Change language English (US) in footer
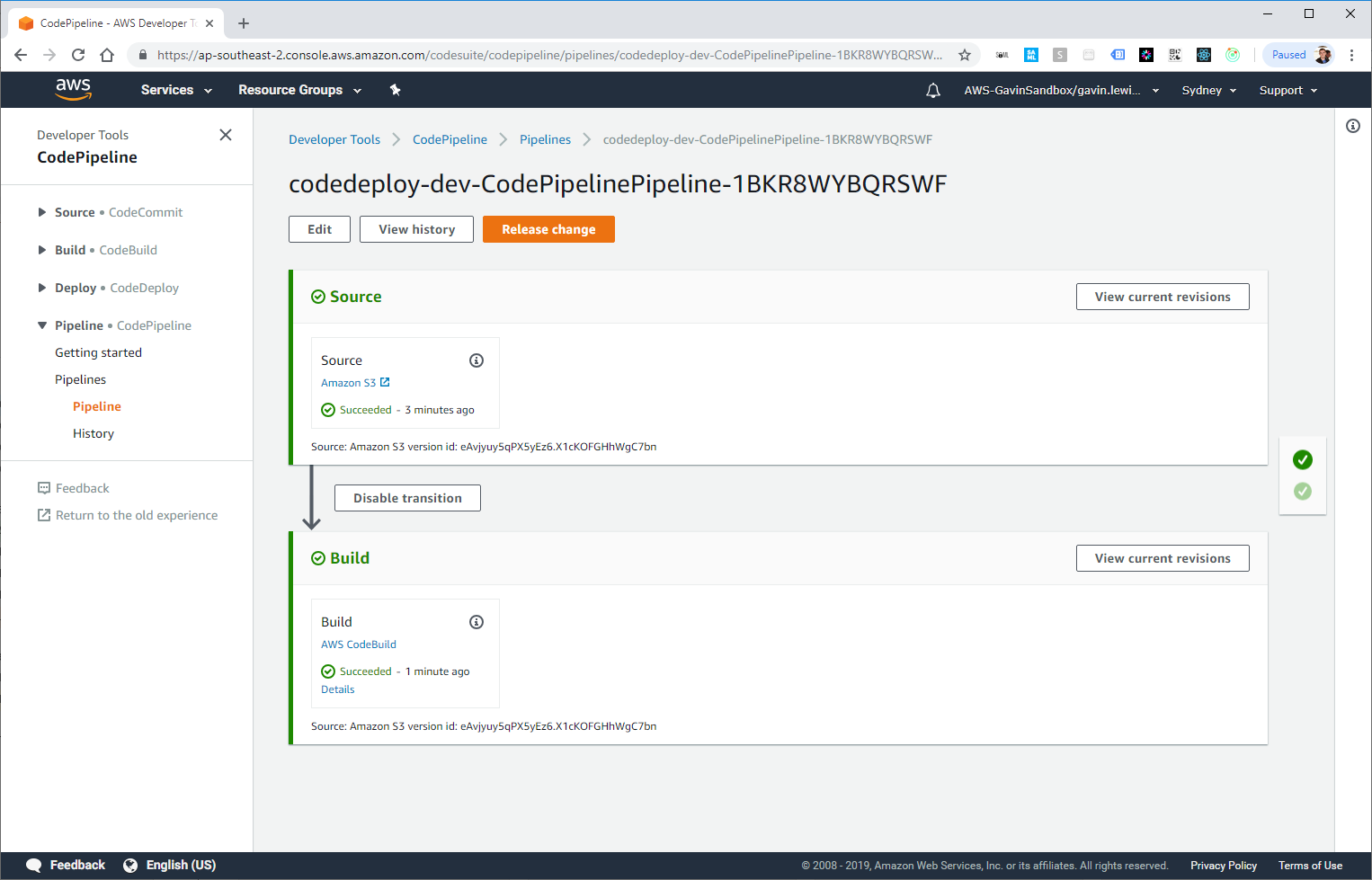This screenshot has width=1372, height=880. [x=170, y=865]
